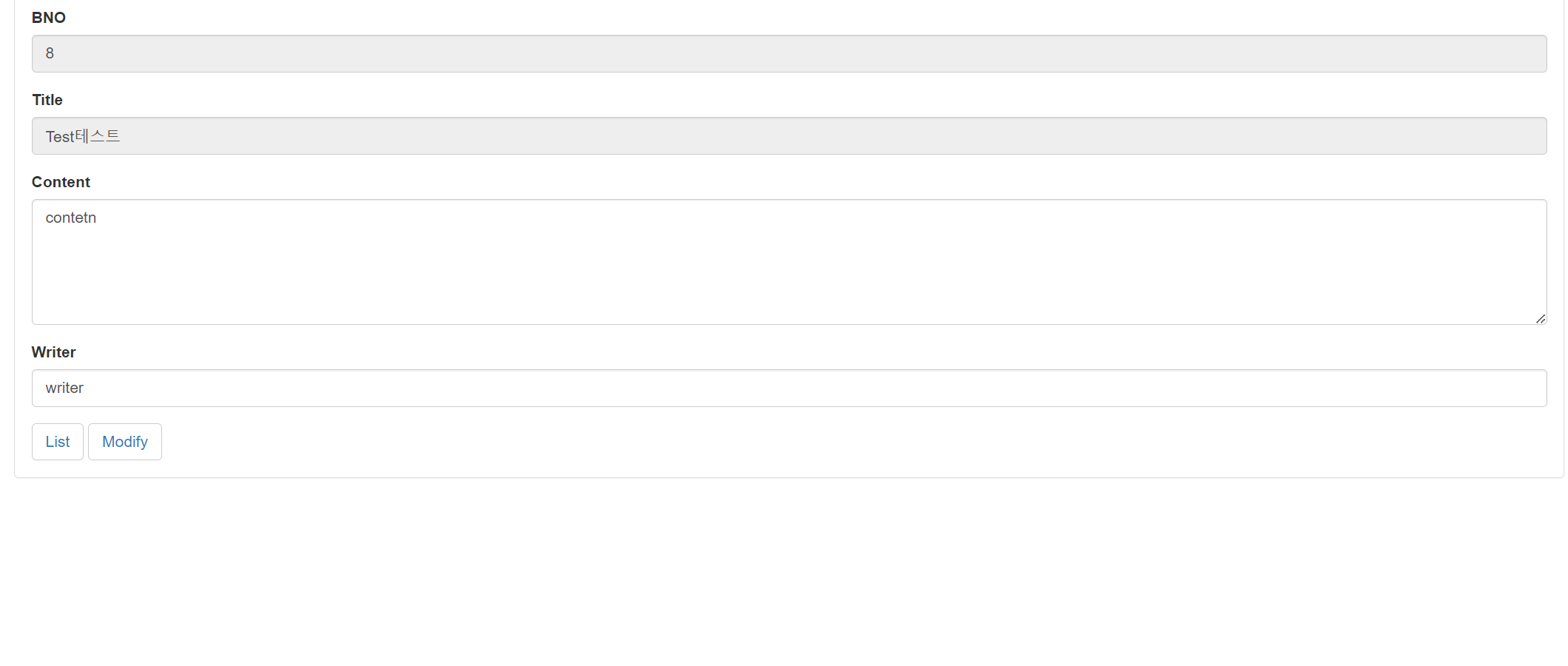The width and height of the screenshot is (1568, 666).
Task: Click the word 'Test테스트' in Title
Action: point(83,135)
